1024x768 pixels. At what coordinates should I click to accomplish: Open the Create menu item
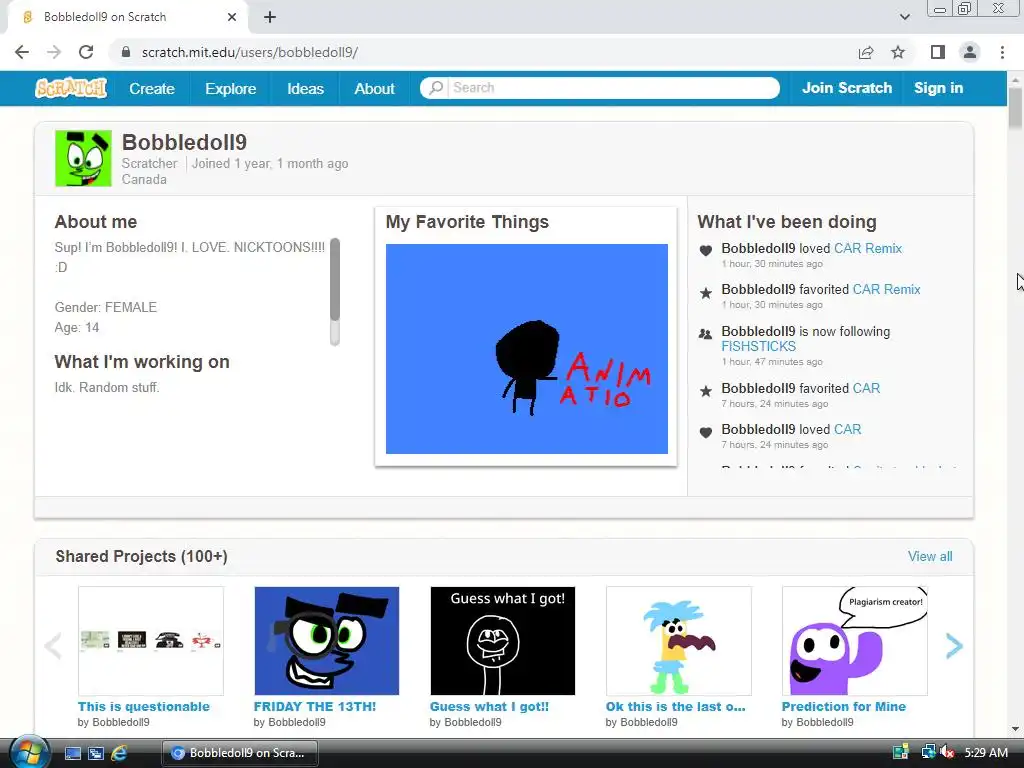tap(152, 88)
